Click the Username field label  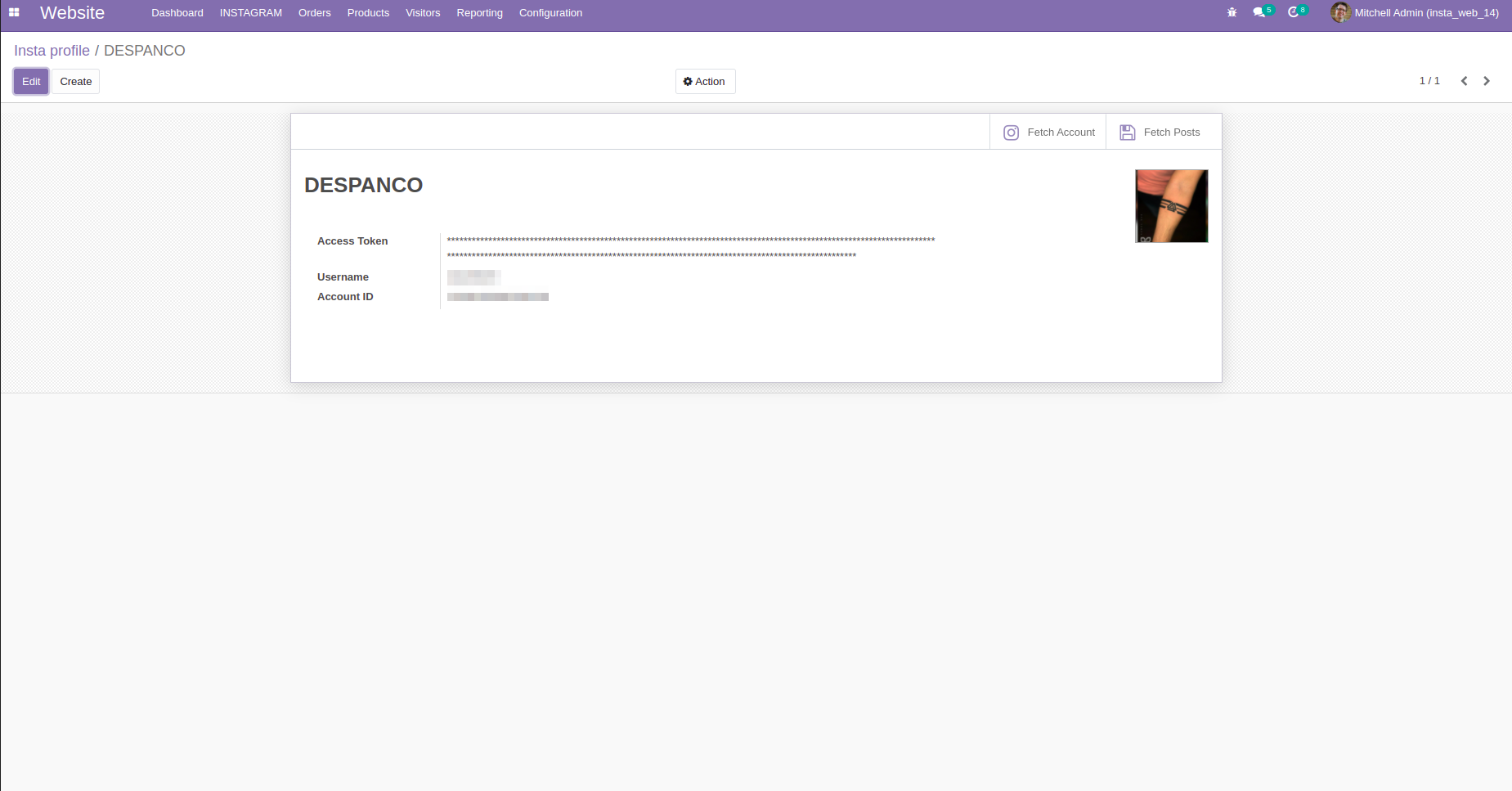click(x=343, y=277)
